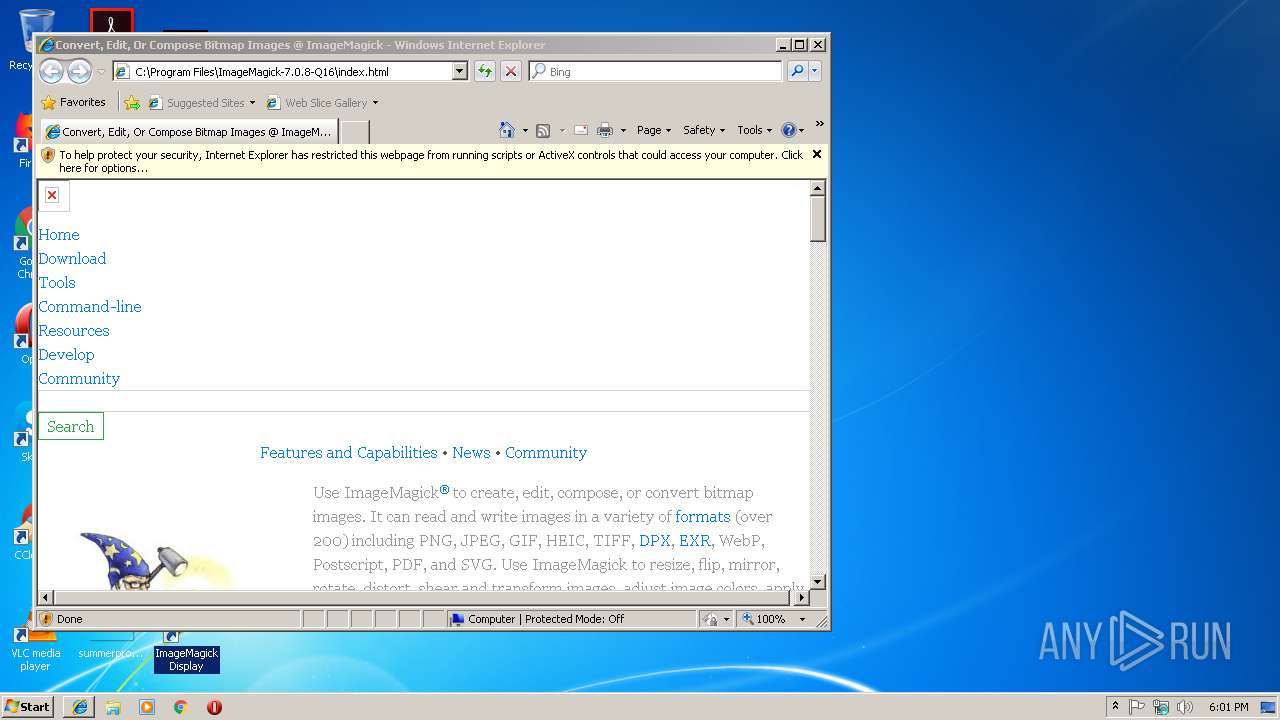Expand the Web Slice Gallery dropdown
Screen dimensions: 1280x720
tap(375, 103)
